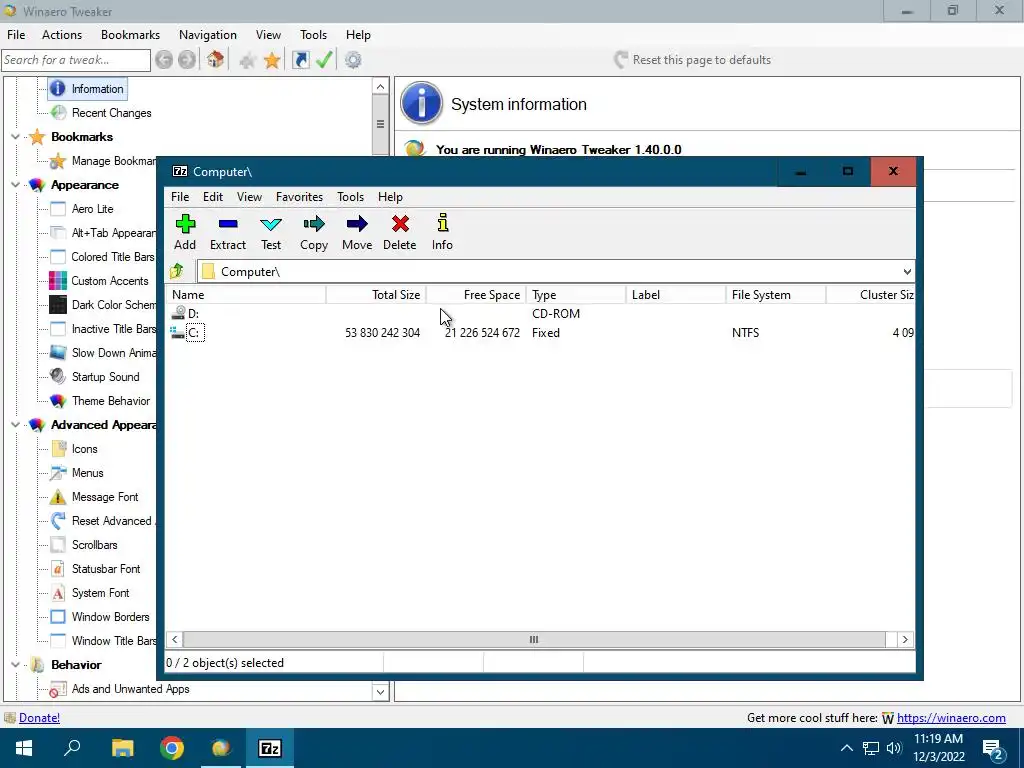Select Scrollbars tree item
This screenshot has height=768, width=1024.
94,545
